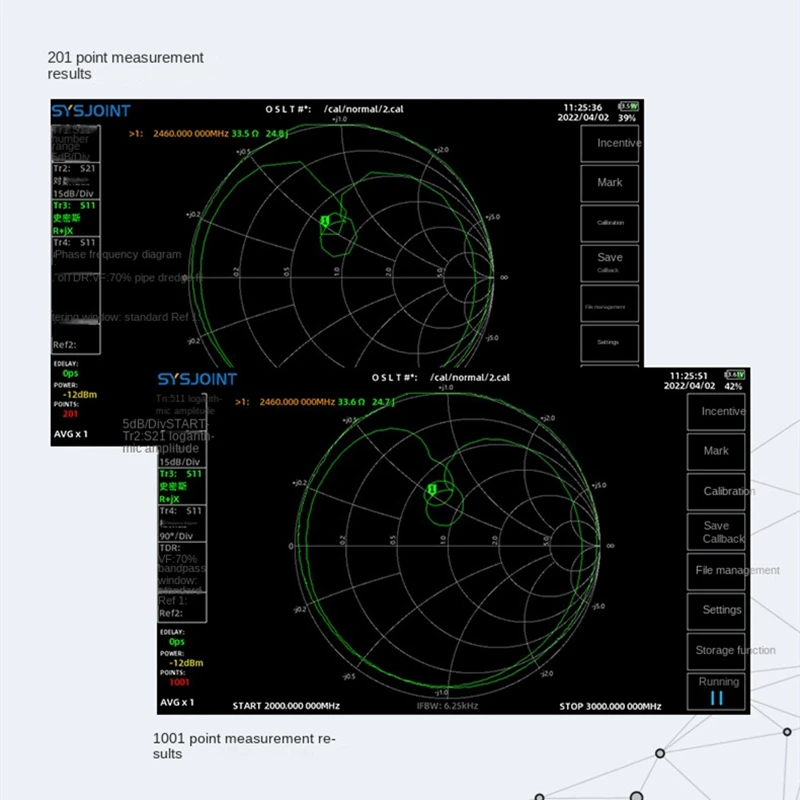The image size is (800, 800).
Task: Click marker 1 on the lower Smith chart
Action: click(432, 489)
